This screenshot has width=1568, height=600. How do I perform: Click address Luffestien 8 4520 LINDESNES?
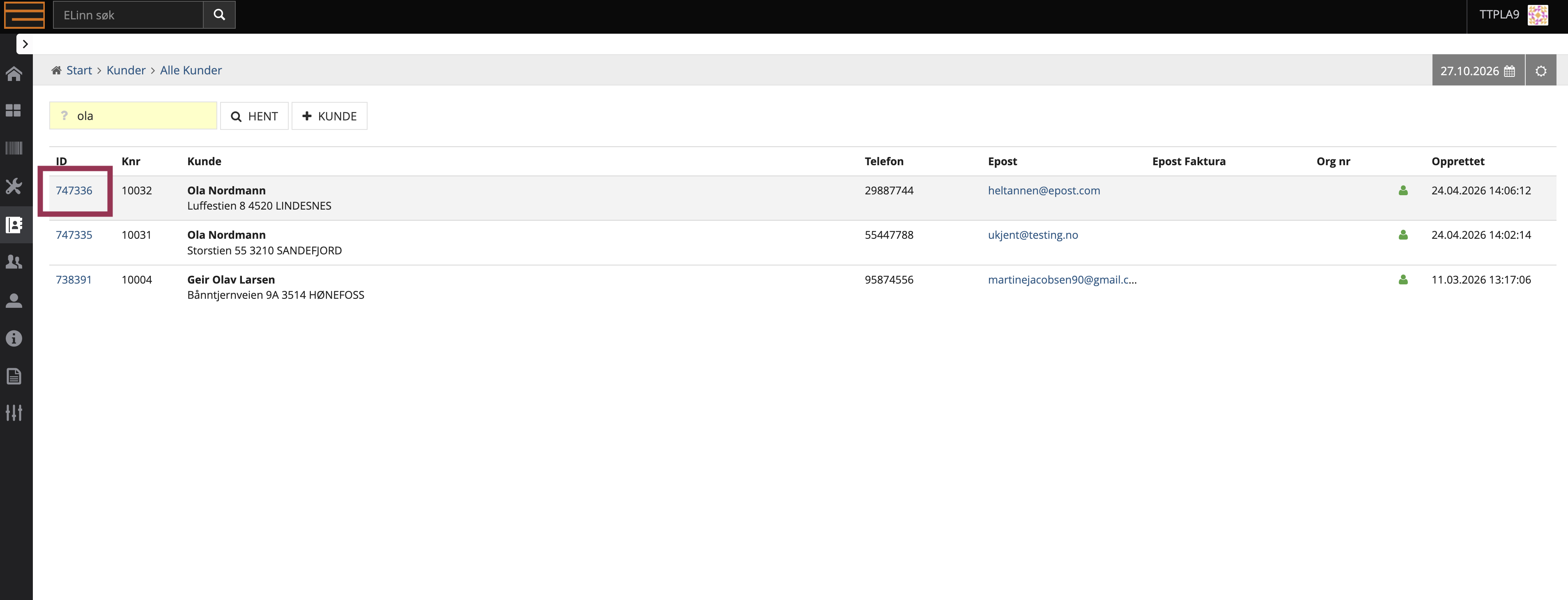(x=259, y=206)
